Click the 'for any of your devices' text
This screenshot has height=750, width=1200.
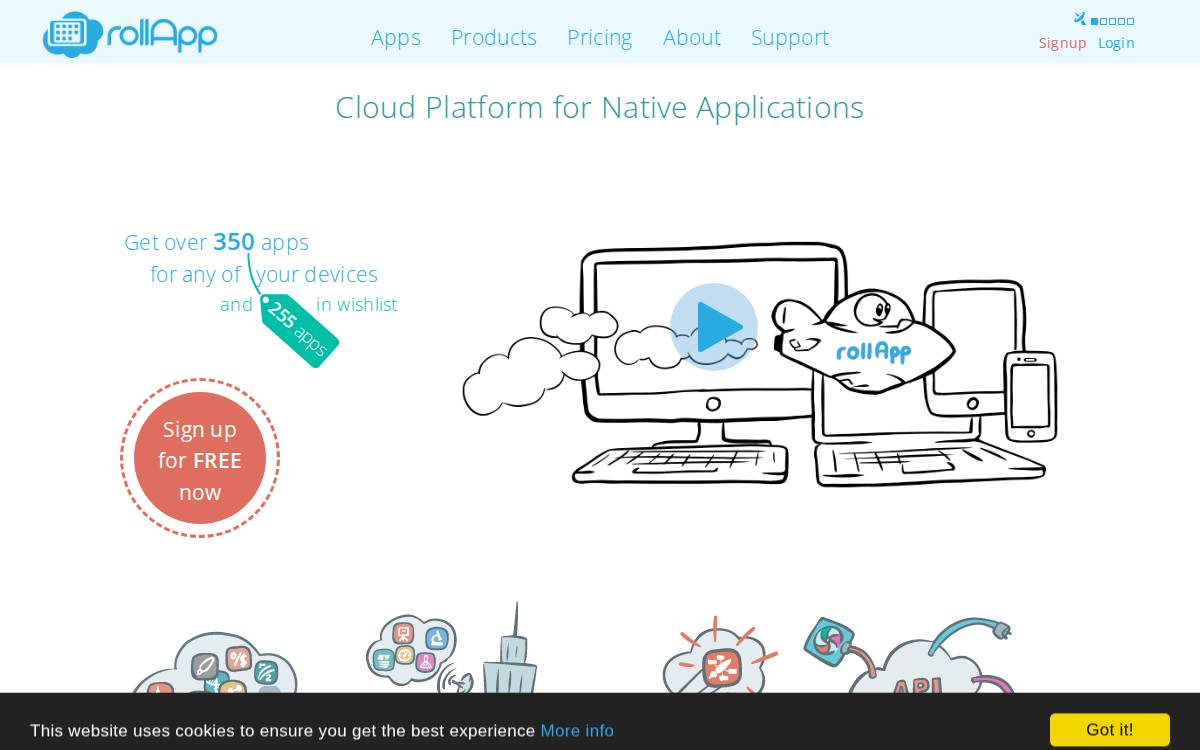264,274
